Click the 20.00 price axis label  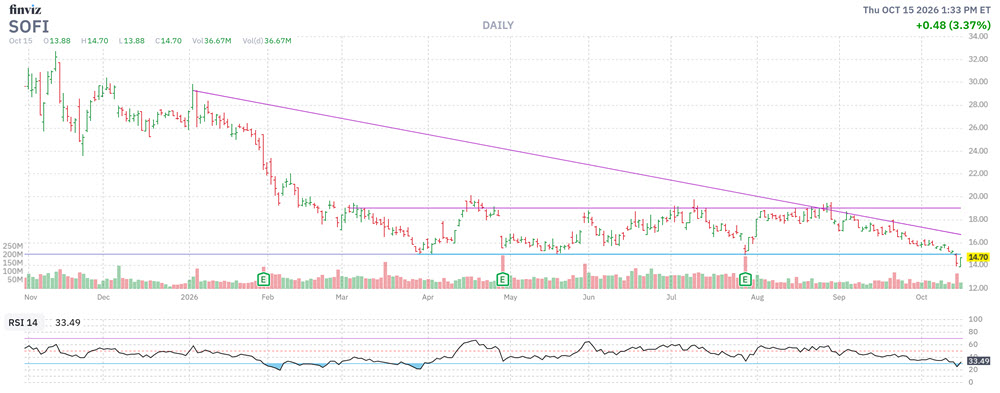pos(978,196)
